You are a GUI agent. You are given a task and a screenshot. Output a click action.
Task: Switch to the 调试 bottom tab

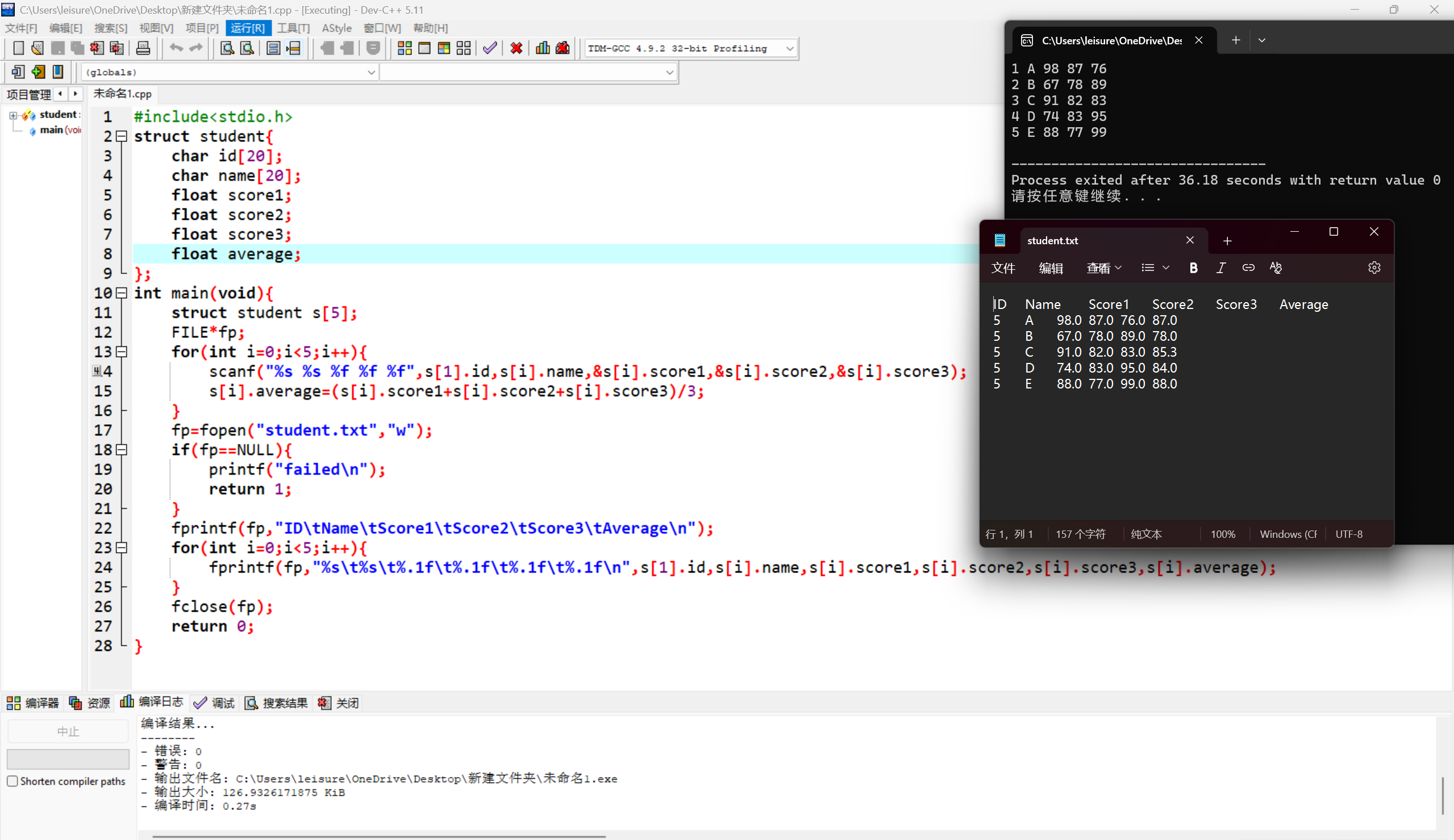point(215,703)
